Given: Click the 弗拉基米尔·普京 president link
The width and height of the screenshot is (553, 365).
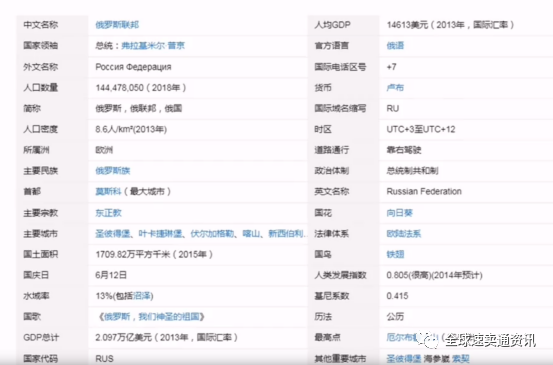Looking at the screenshot, I should [x=153, y=45].
